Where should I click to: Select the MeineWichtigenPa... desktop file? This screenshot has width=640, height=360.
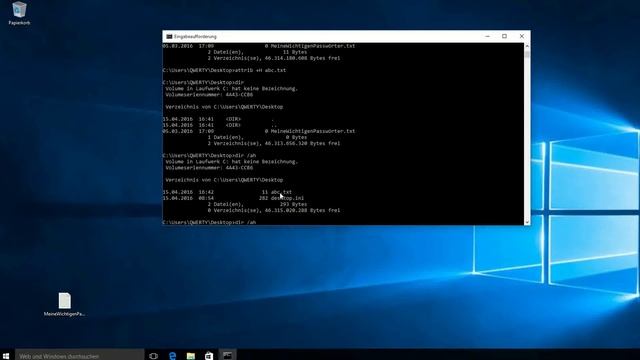click(64, 304)
